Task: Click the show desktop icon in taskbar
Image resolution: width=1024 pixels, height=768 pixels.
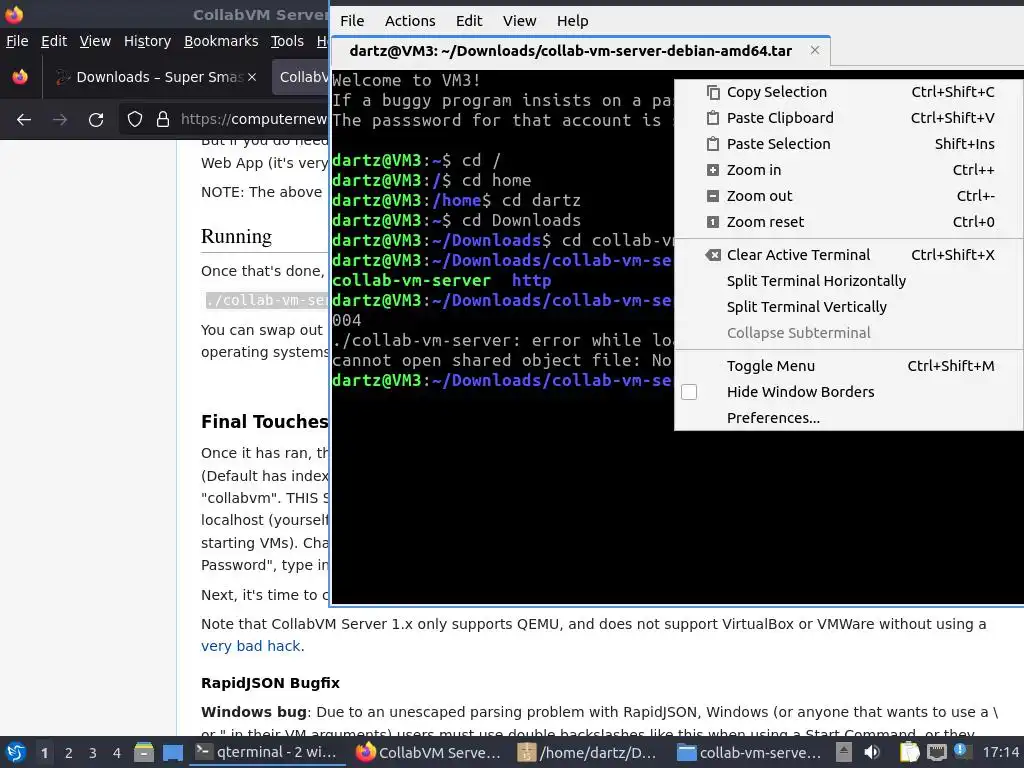Action: 173,752
